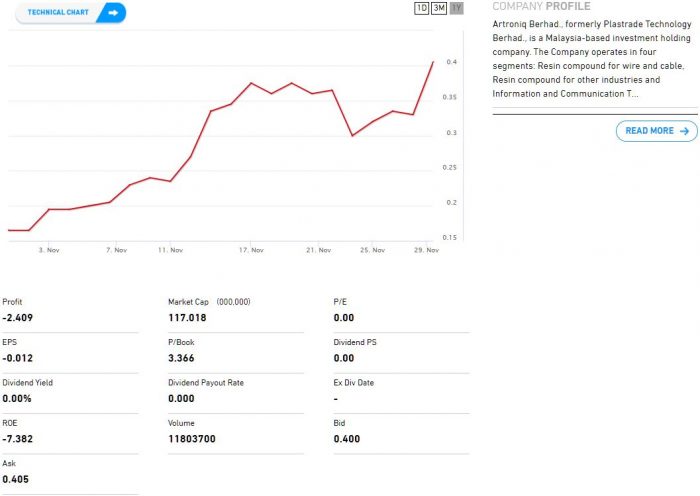Click the Company Profile heading
The image size is (700, 496).
click(541, 6)
